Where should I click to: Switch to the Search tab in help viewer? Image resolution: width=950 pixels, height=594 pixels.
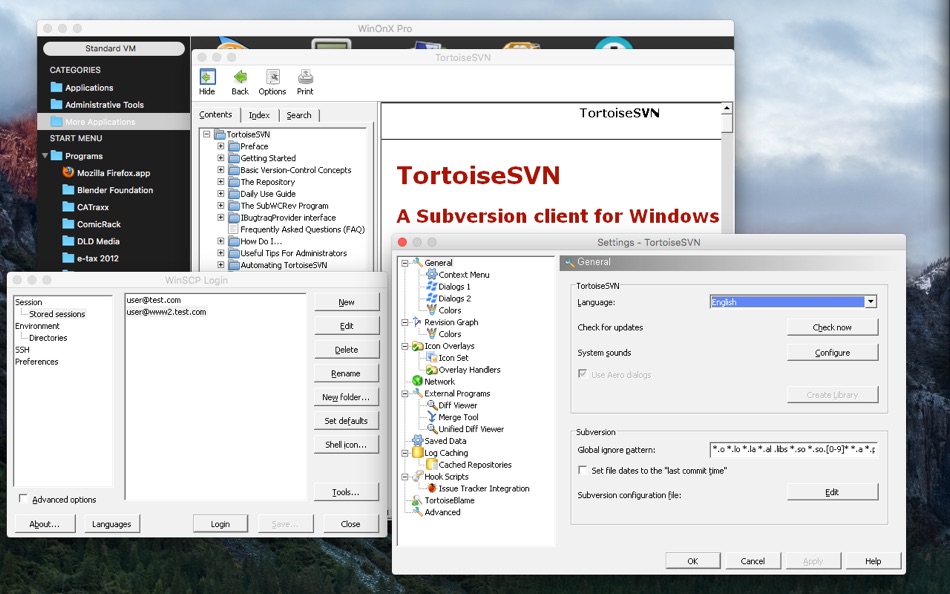point(299,114)
